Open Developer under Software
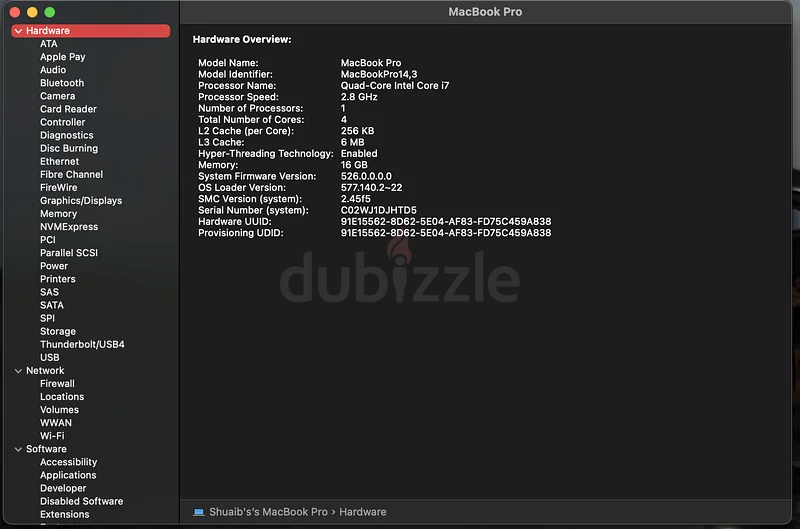The image size is (800, 529). (x=63, y=488)
